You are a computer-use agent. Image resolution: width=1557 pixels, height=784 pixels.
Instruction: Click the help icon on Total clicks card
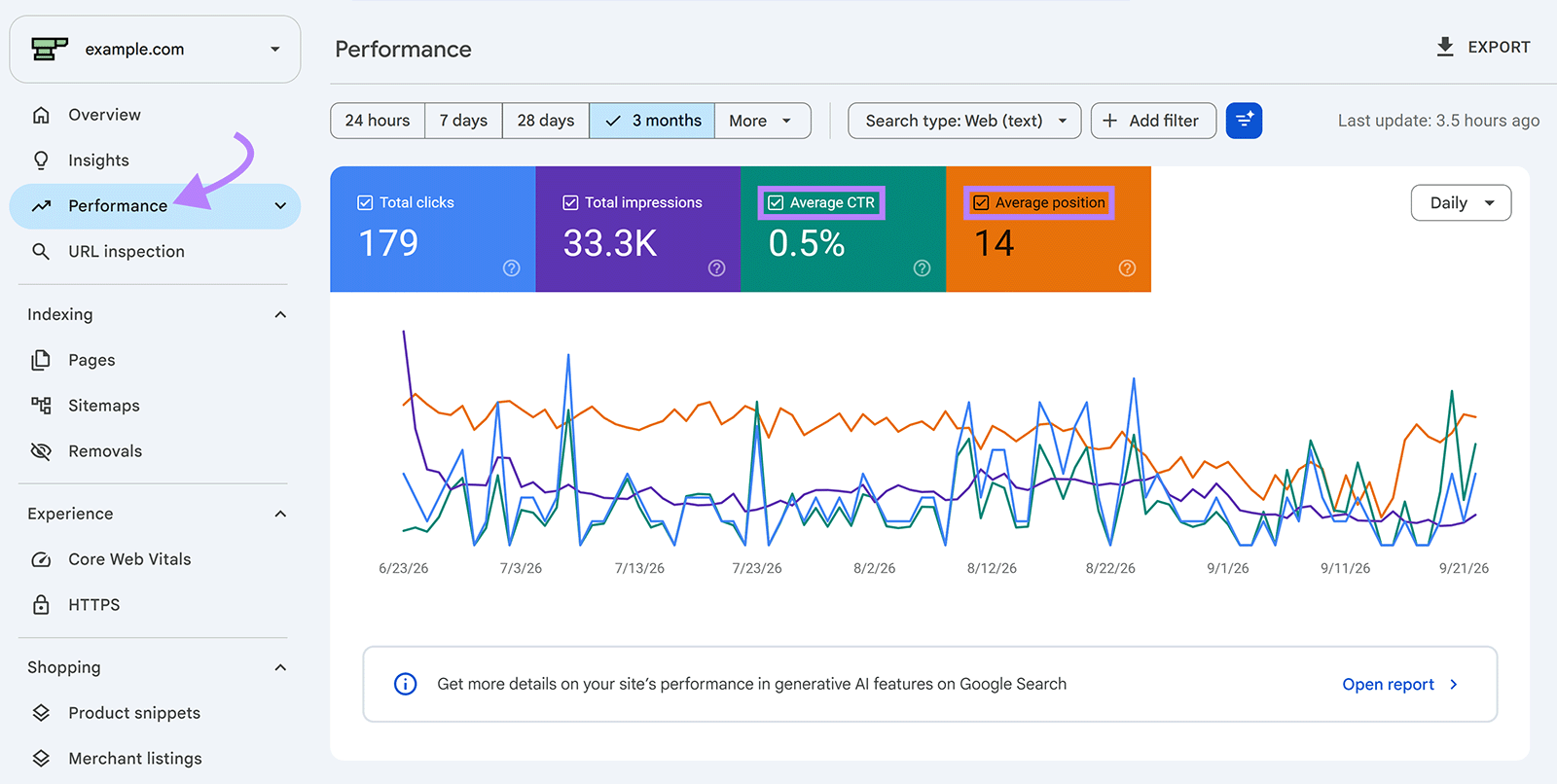click(x=512, y=268)
